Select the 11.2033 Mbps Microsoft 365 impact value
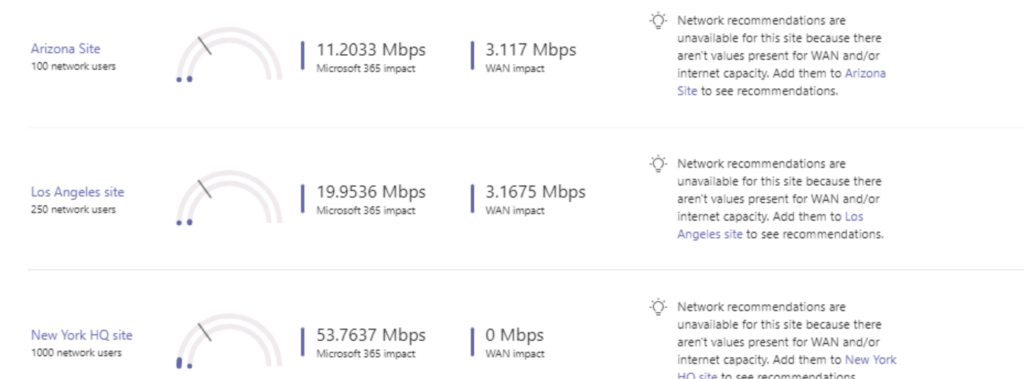Image resolution: width=1024 pixels, height=379 pixels. (x=371, y=50)
